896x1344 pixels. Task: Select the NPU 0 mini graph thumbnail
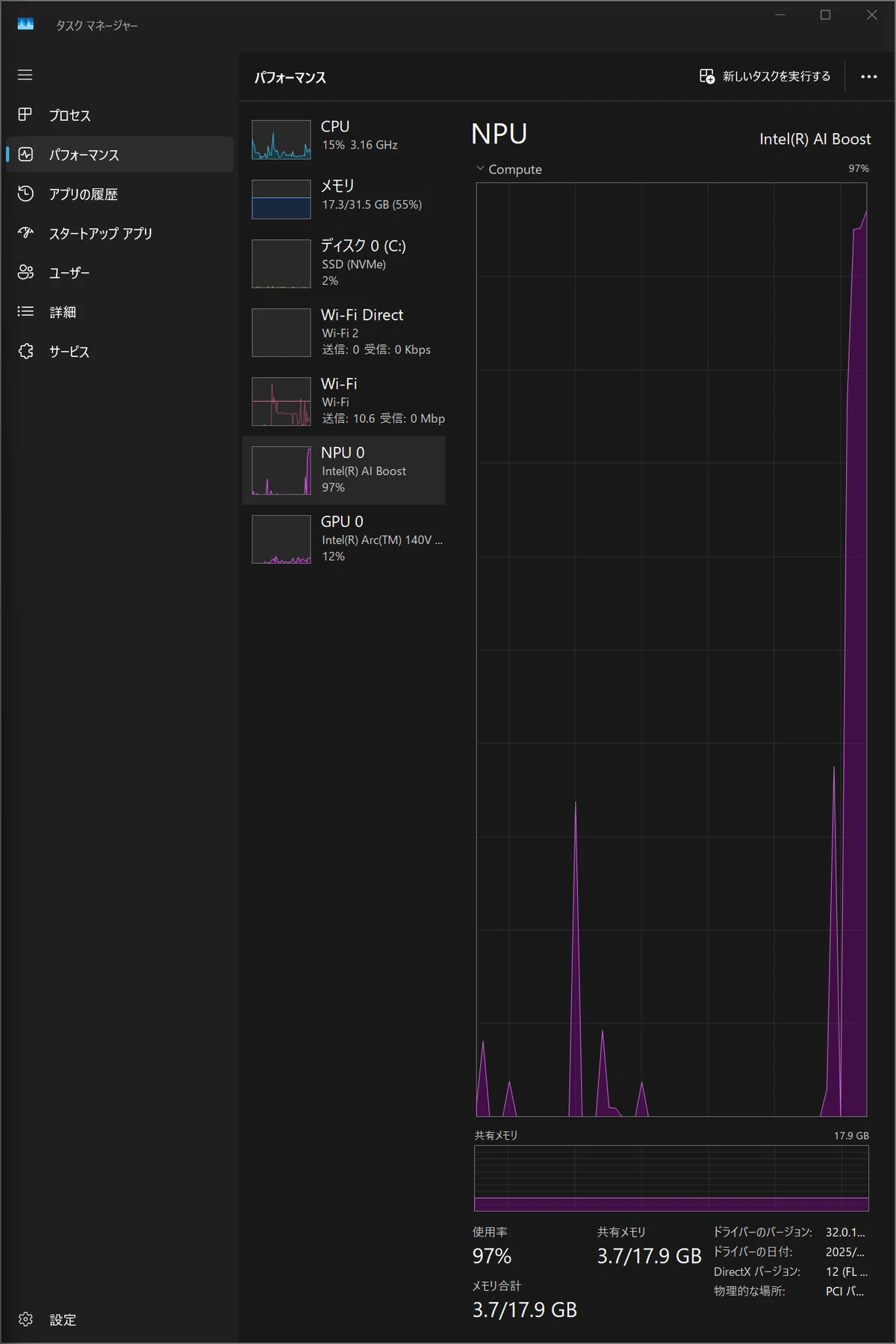click(281, 471)
